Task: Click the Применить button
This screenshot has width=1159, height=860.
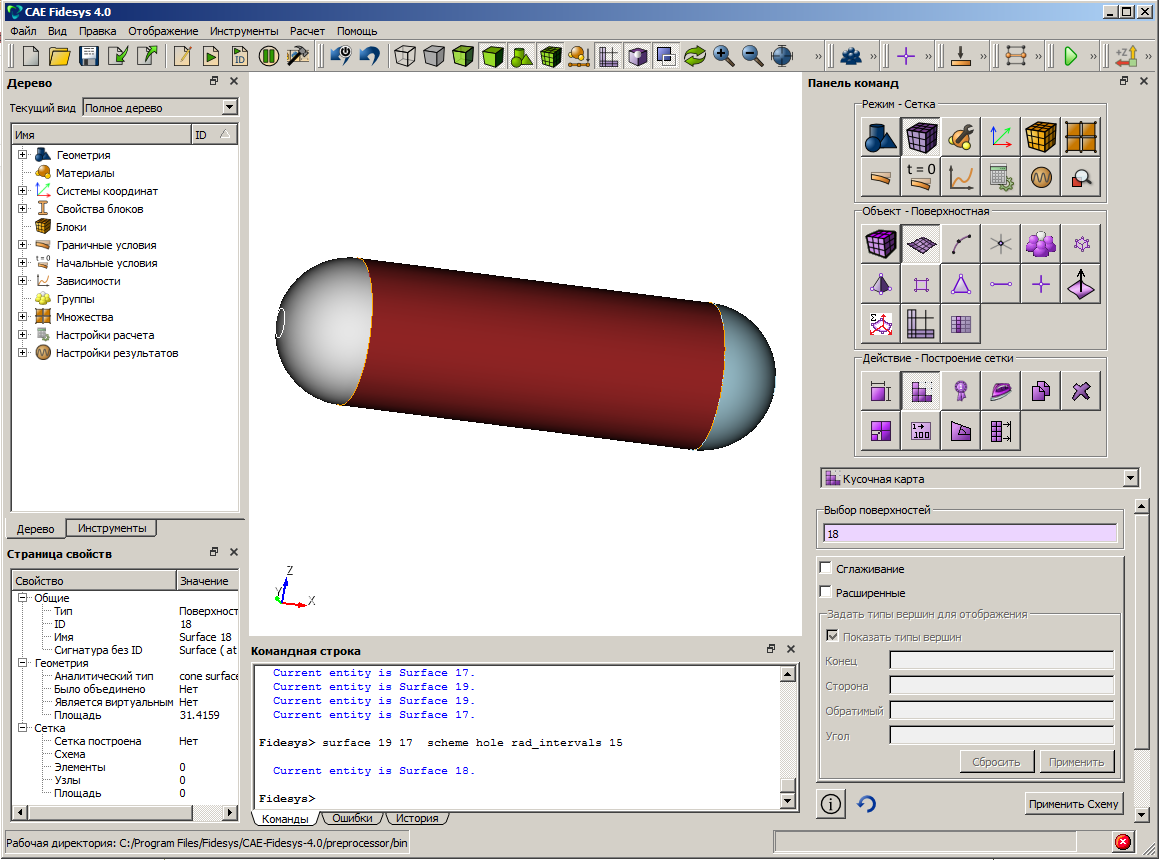Action: coord(1076,762)
